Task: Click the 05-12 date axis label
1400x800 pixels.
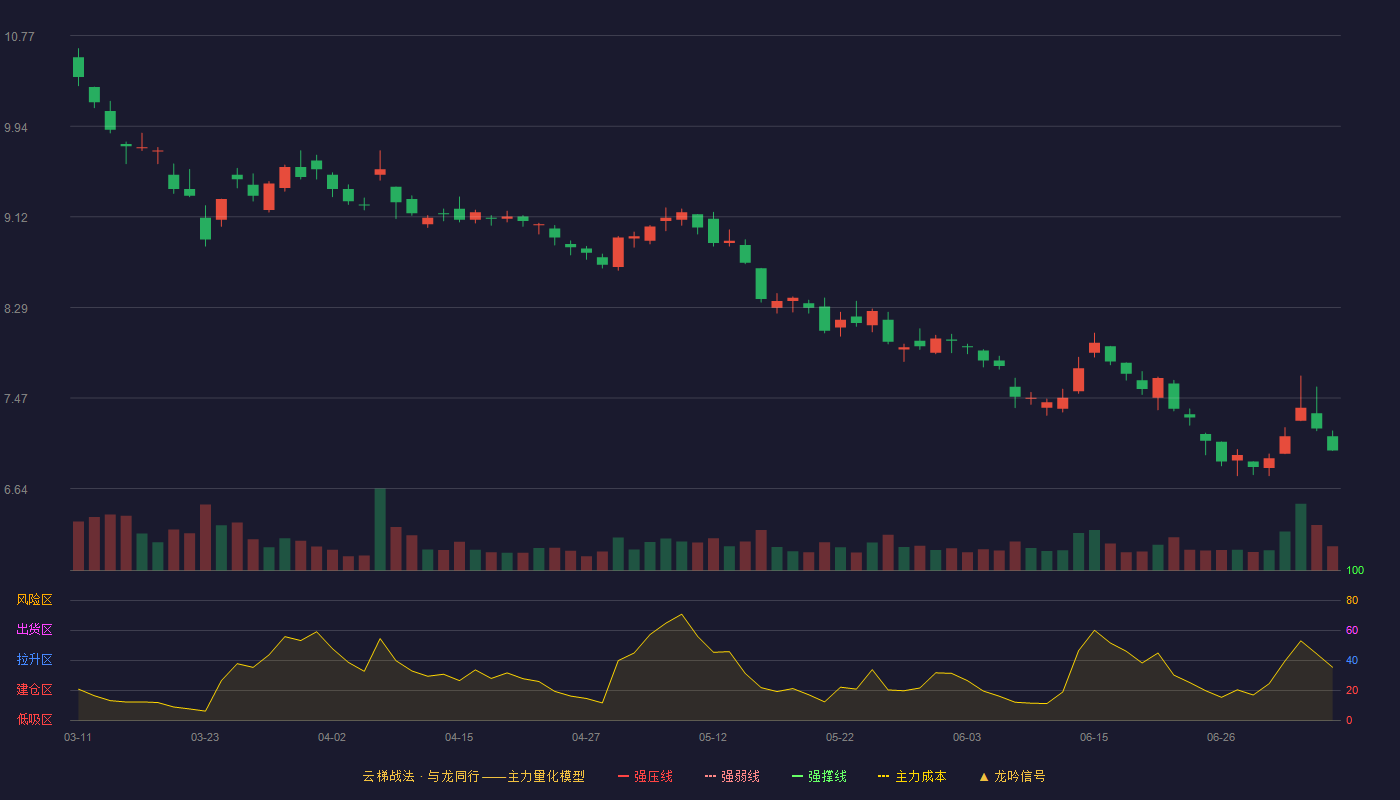Action: (713, 737)
